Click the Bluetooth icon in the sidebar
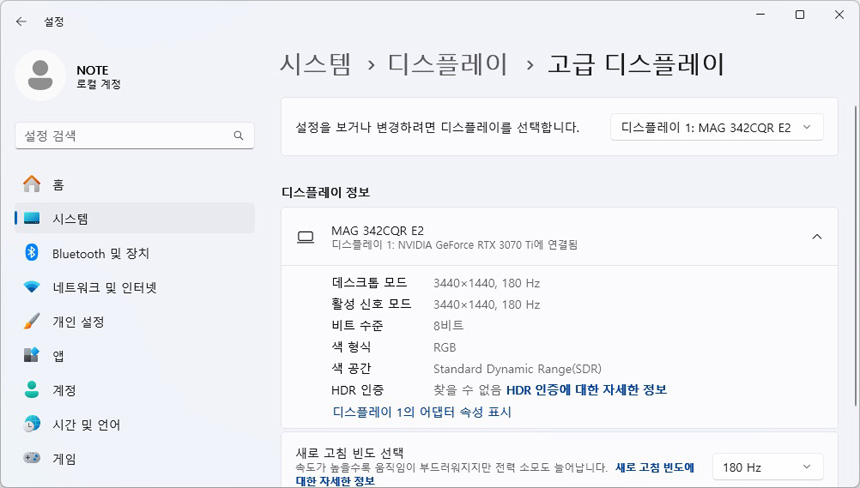The image size is (860, 488). (32, 253)
